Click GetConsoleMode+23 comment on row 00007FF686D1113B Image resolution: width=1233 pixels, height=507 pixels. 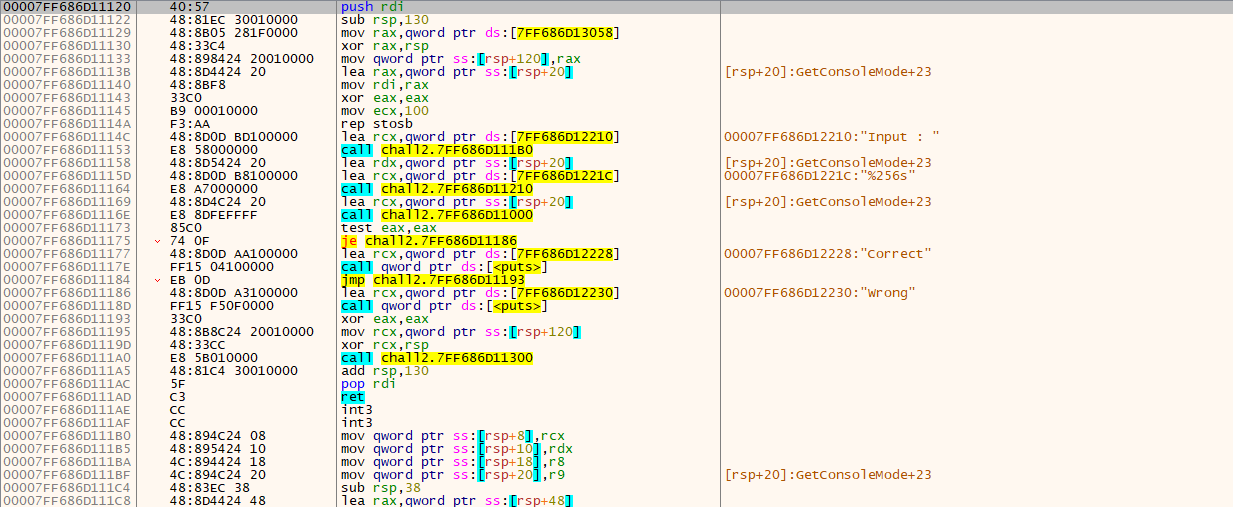pyautogui.click(x=827, y=72)
